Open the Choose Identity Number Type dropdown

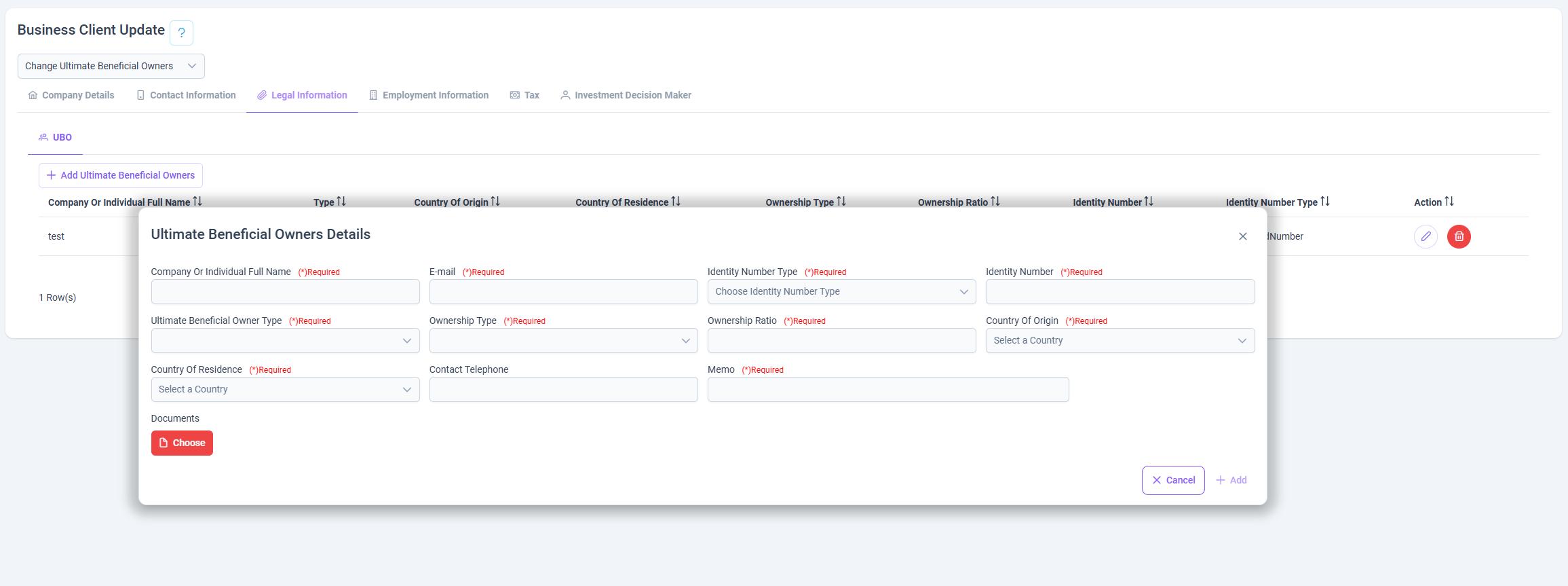pos(841,291)
